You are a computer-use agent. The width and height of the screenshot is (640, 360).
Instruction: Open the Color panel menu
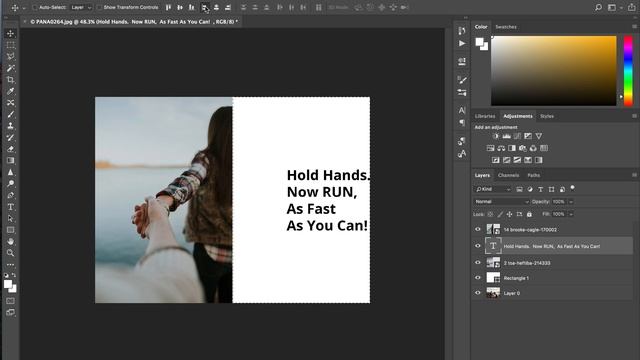(634, 27)
